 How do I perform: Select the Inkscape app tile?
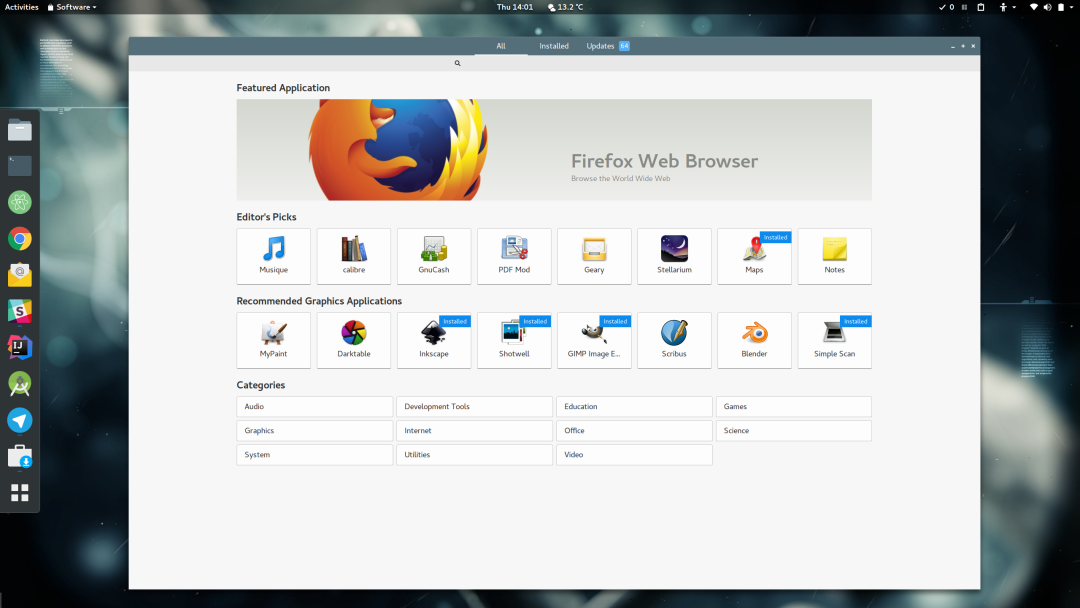point(434,340)
